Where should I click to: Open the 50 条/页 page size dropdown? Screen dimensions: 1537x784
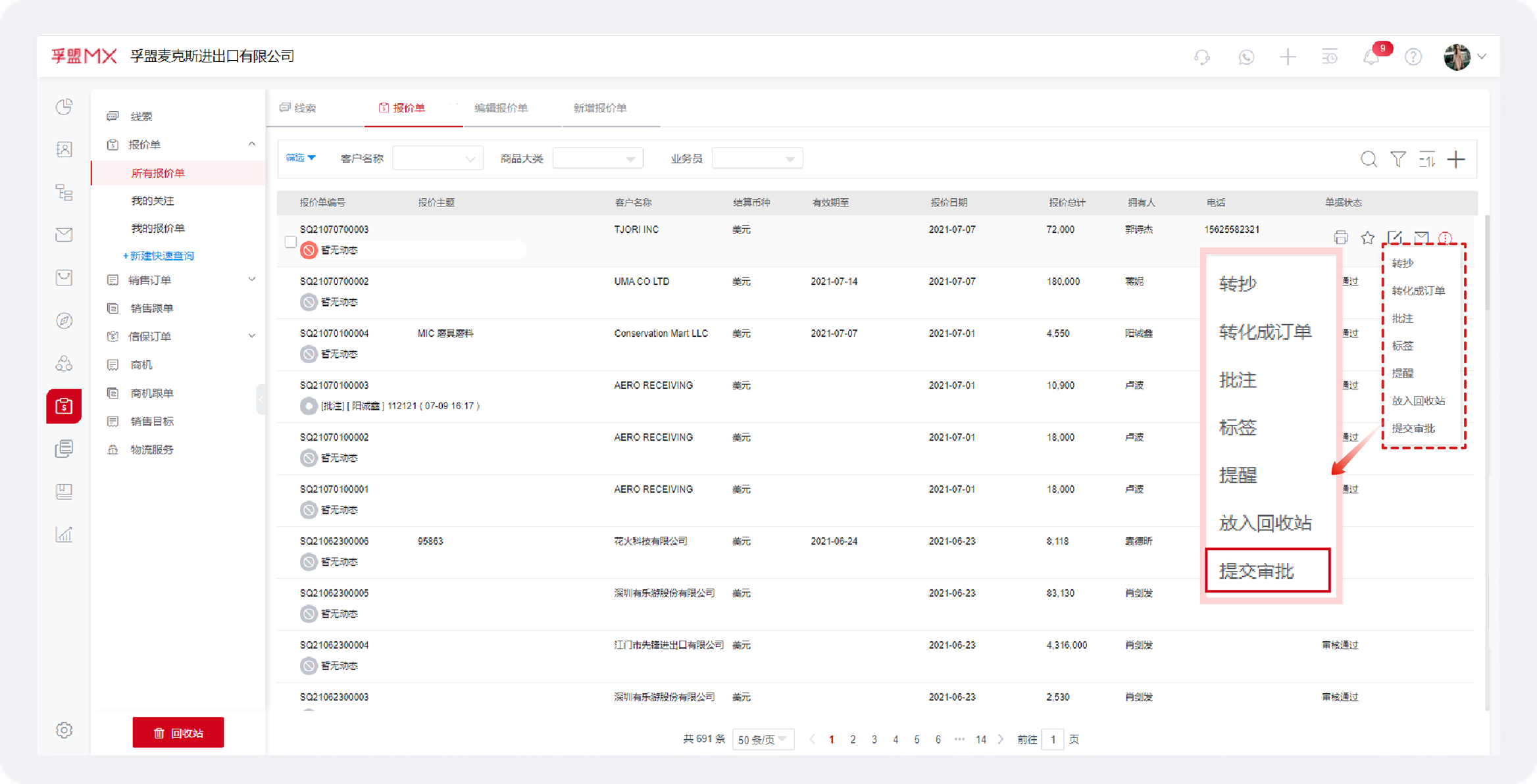point(763,740)
